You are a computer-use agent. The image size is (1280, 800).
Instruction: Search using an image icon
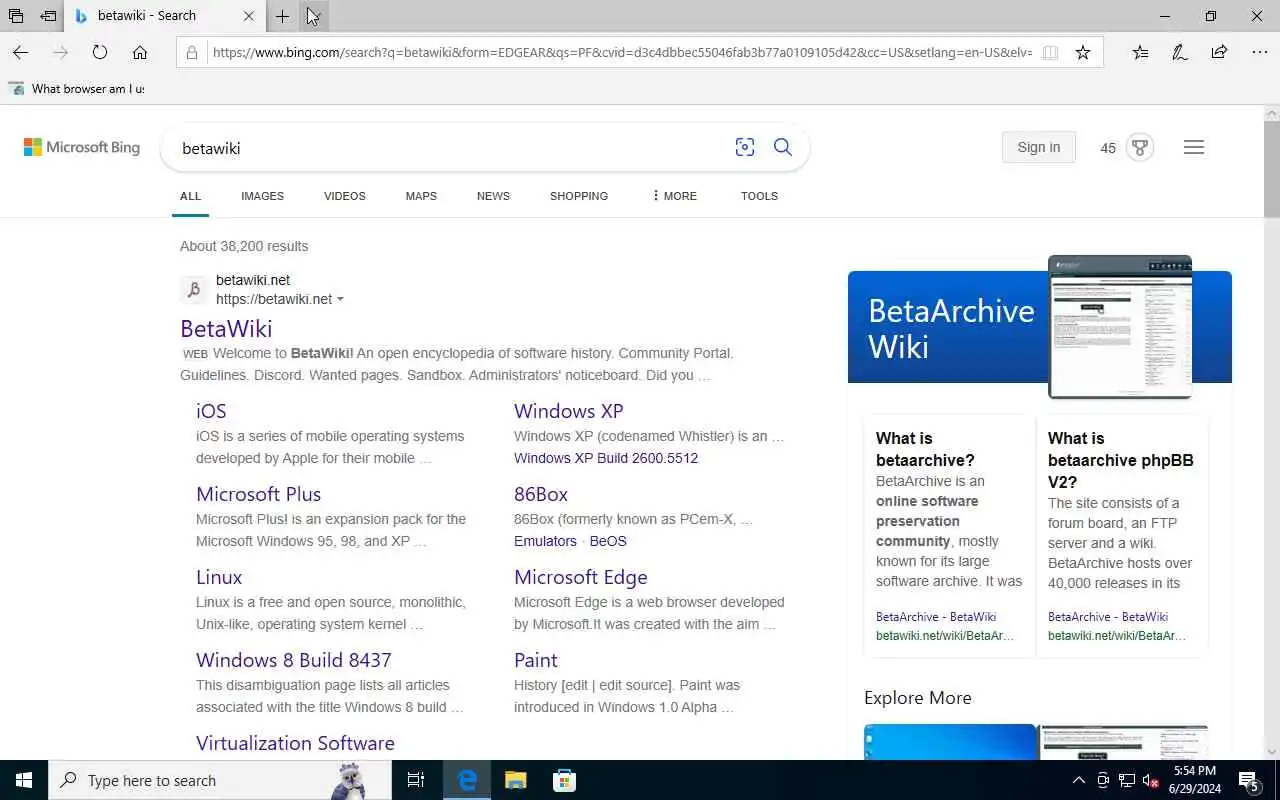tap(745, 148)
